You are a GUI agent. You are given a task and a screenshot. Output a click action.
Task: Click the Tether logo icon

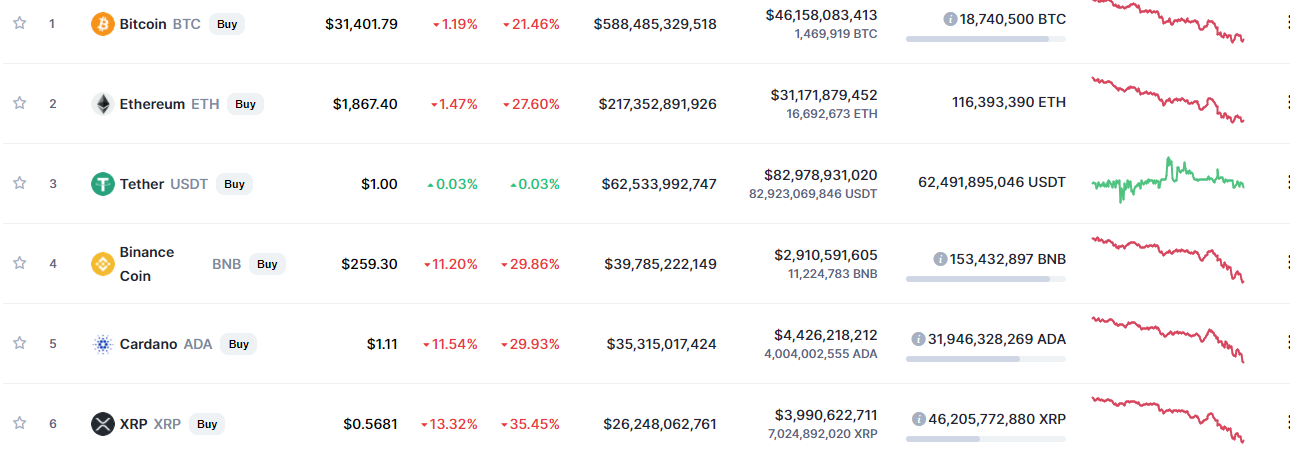pos(103,184)
